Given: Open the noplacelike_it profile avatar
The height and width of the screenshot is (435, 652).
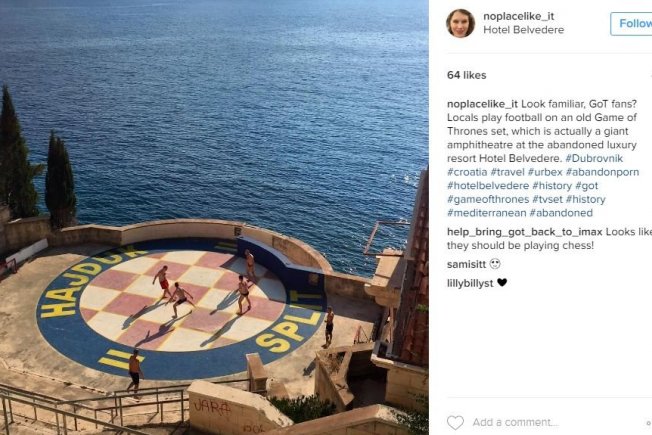Looking at the screenshot, I should [x=460, y=23].
